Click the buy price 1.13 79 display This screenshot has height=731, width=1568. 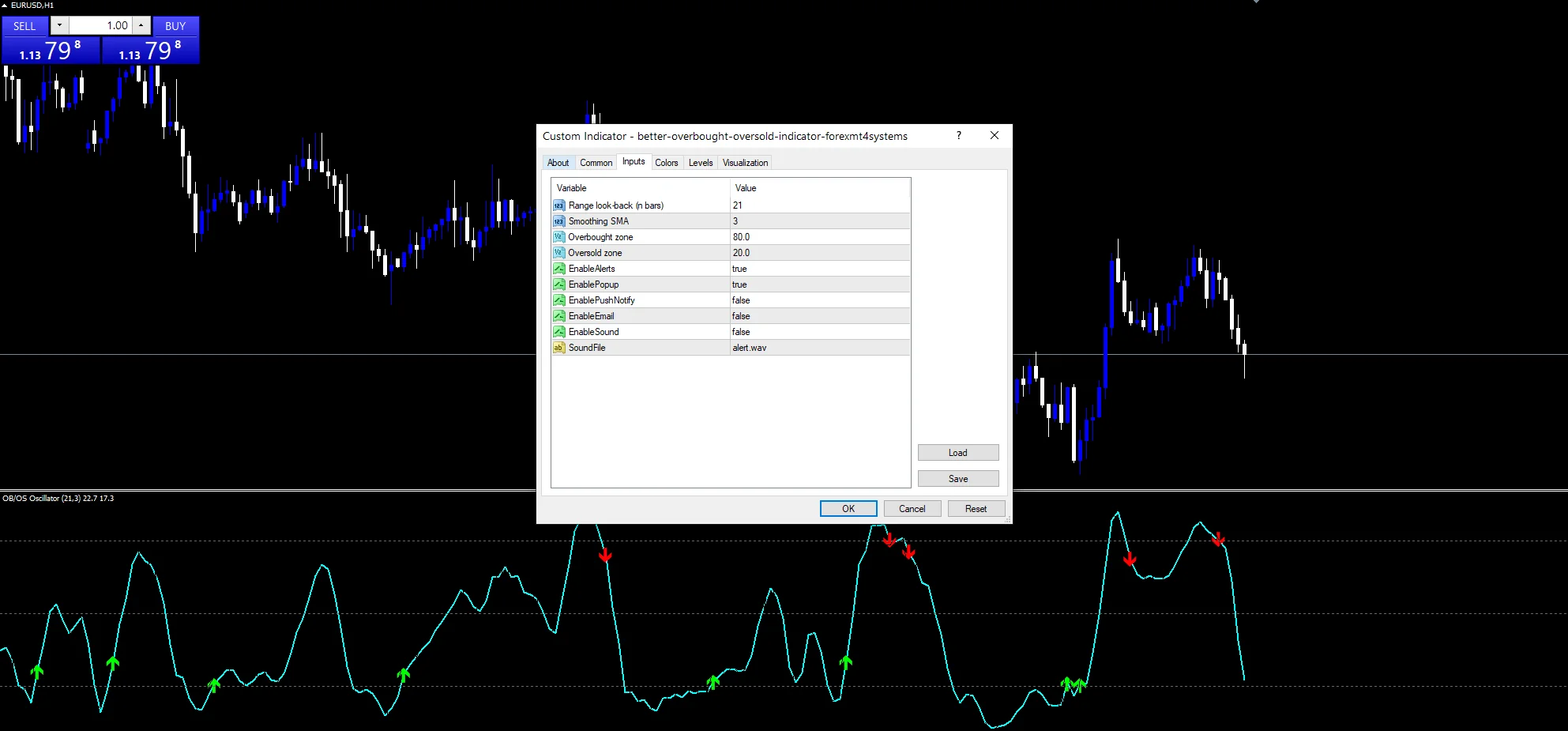point(150,51)
